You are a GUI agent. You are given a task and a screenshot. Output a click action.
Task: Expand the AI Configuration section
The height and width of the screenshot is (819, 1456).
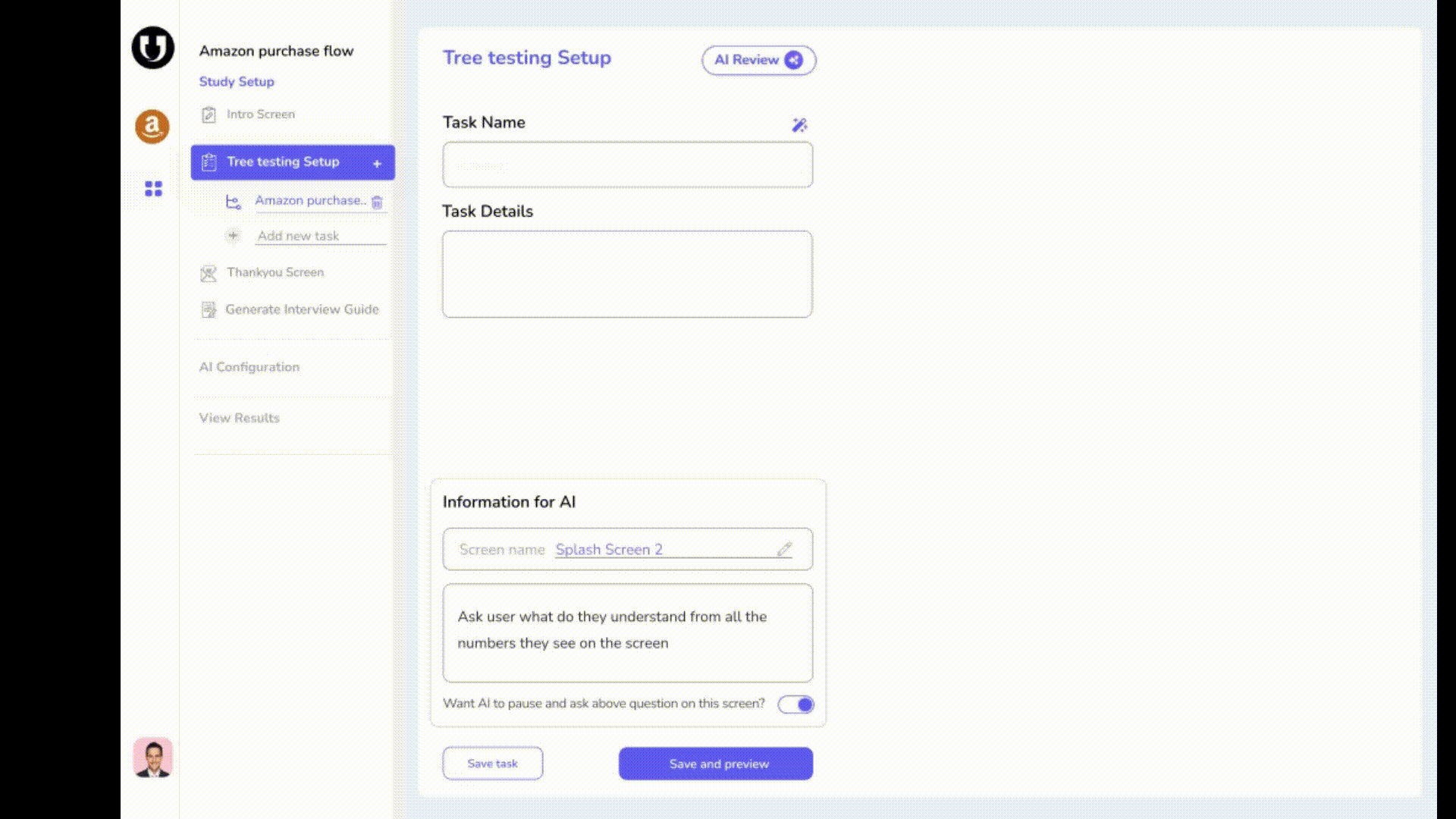(249, 367)
